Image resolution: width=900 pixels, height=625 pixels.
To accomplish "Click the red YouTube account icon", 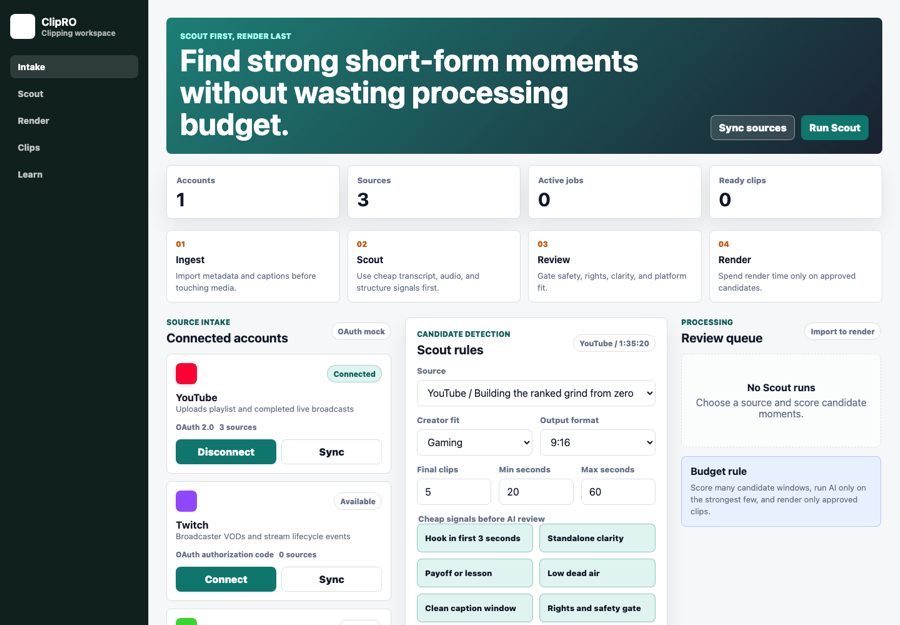I will click(186, 374).
